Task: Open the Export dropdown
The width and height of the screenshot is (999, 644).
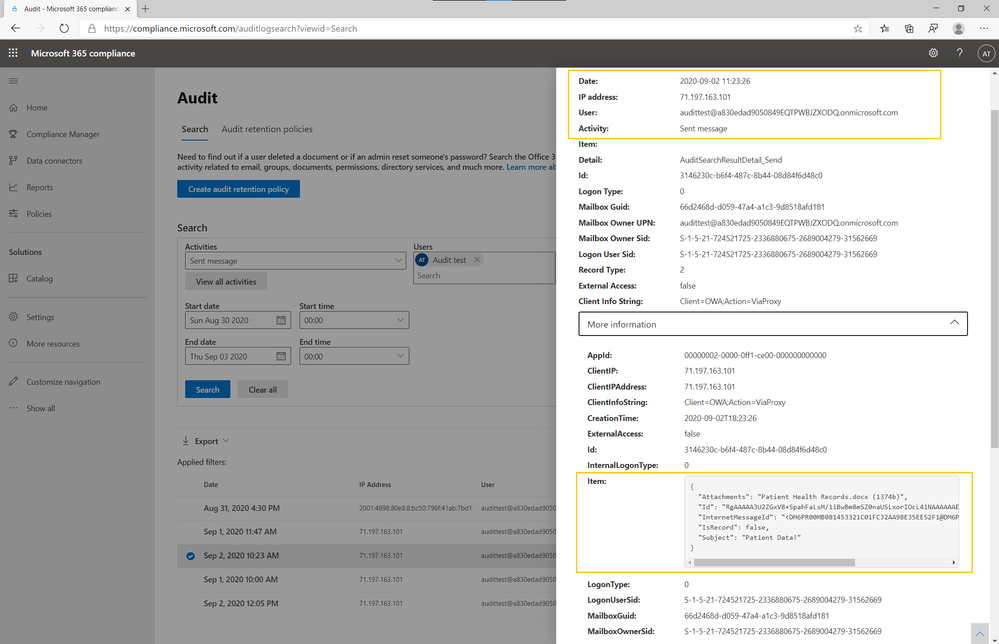Action: click(206, 441)
